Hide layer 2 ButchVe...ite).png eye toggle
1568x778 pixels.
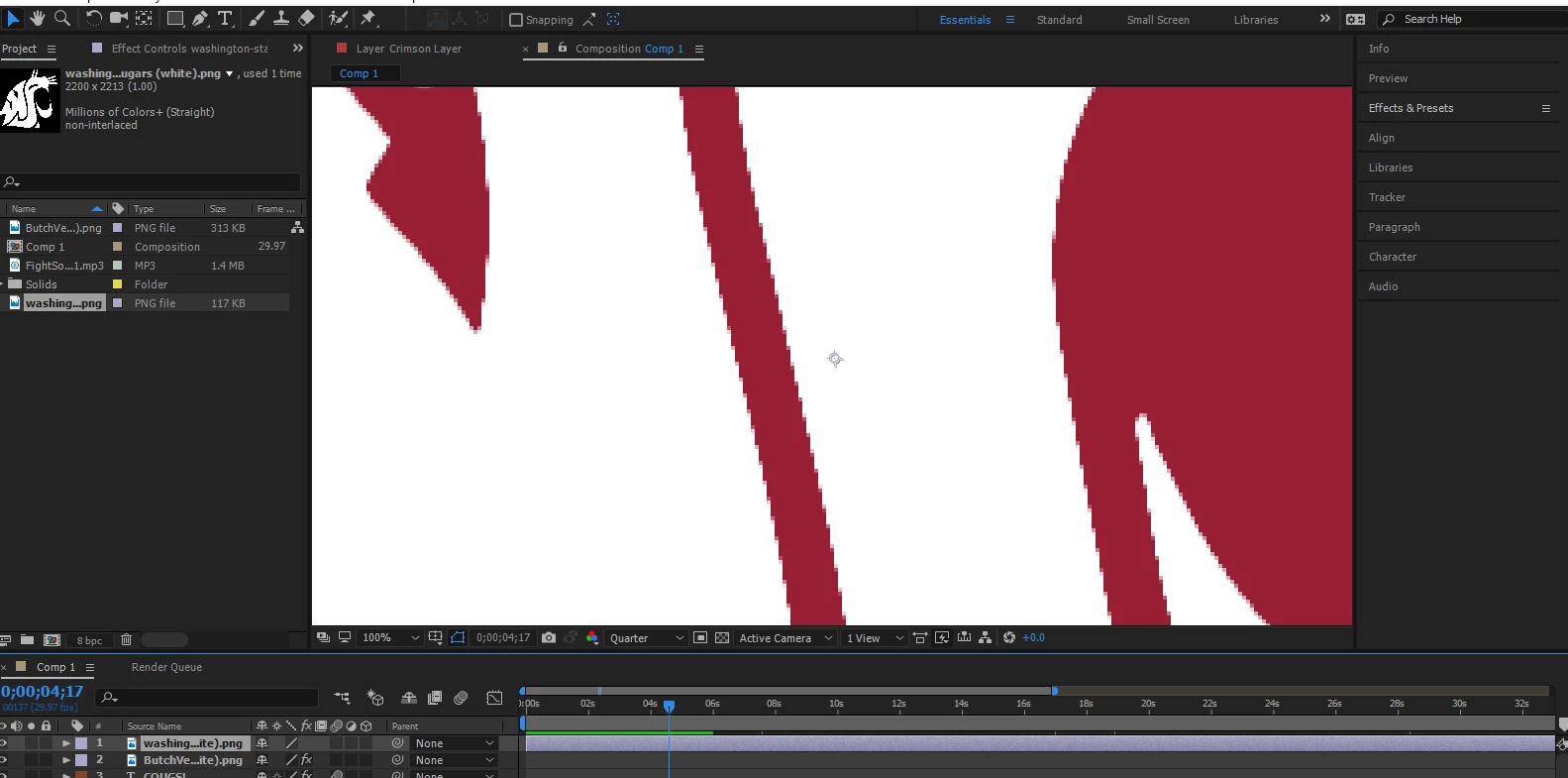click(x=4, y=760)
